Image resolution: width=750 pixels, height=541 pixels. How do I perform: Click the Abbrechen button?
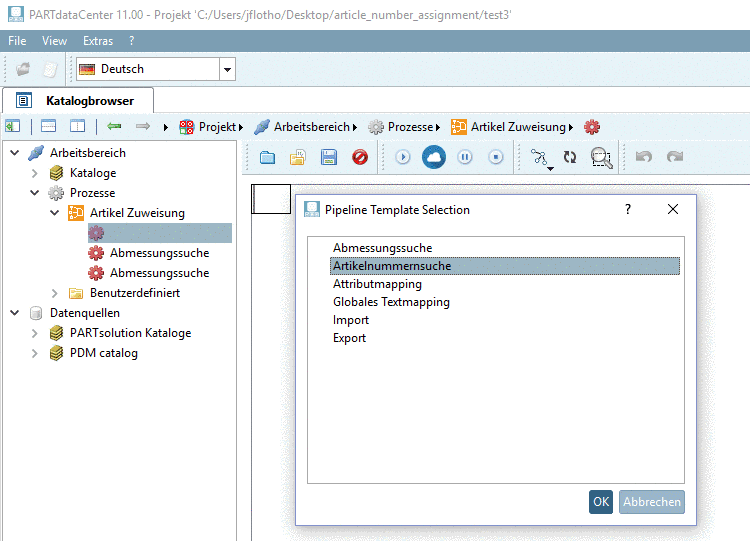pos(651,502)
